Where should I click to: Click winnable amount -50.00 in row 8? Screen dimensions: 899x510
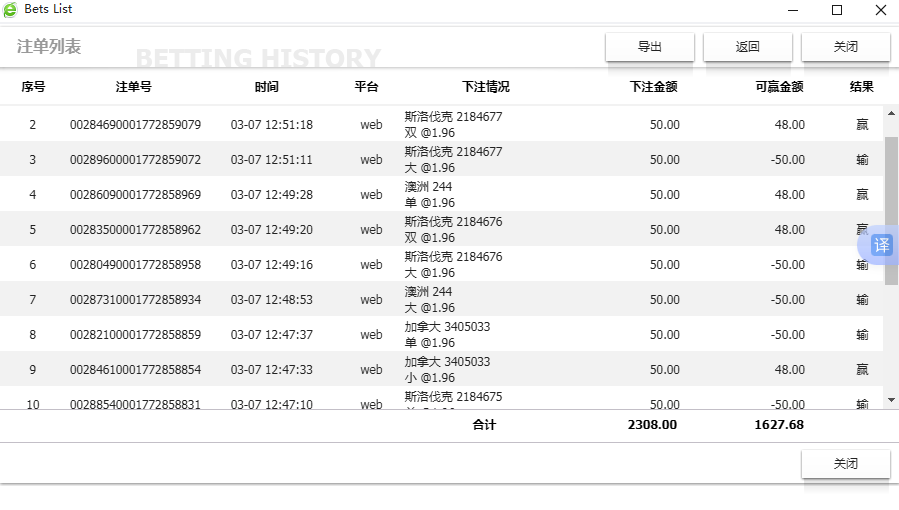point(788,334)
